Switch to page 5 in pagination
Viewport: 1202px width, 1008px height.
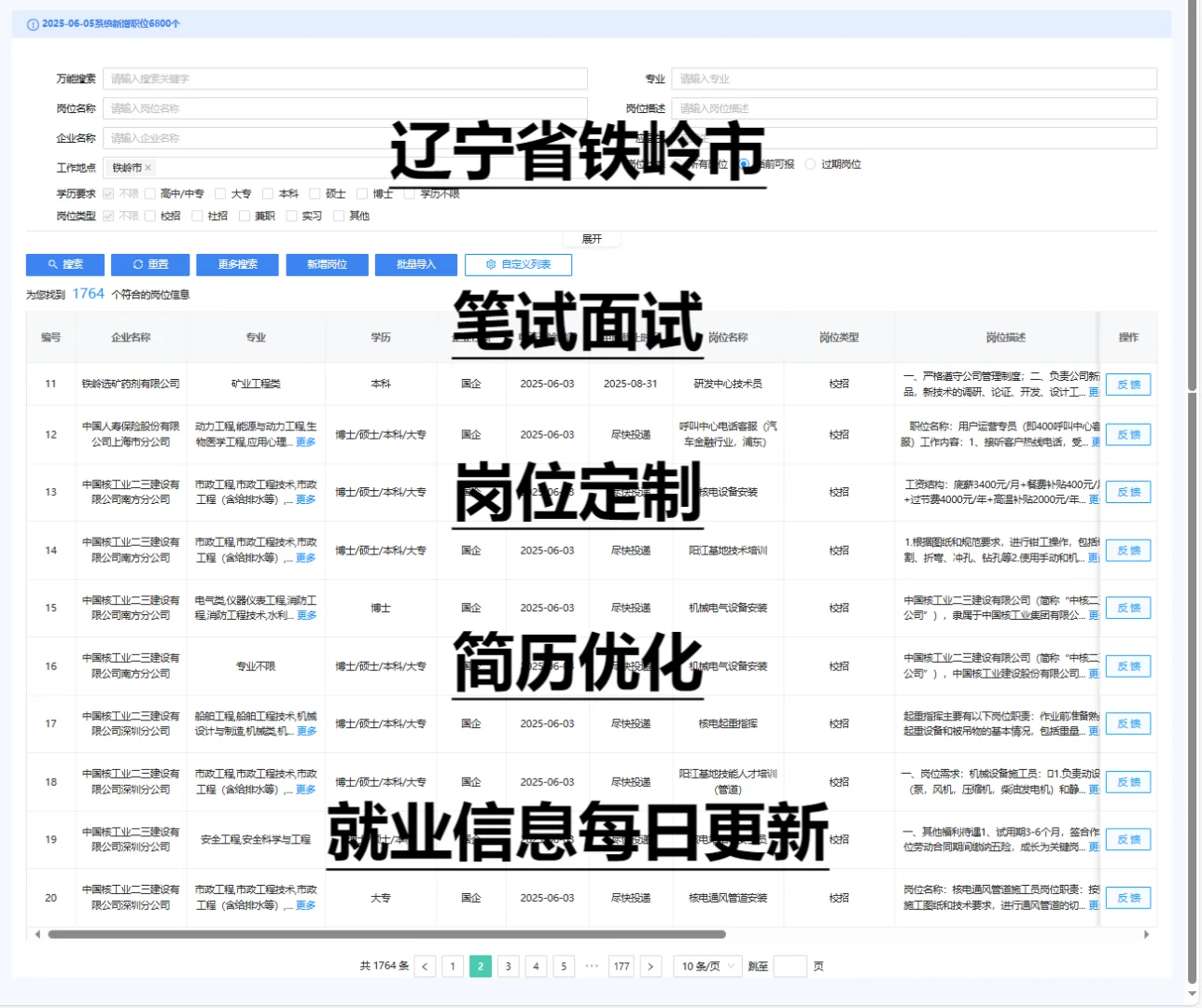(x=564, y=966)
